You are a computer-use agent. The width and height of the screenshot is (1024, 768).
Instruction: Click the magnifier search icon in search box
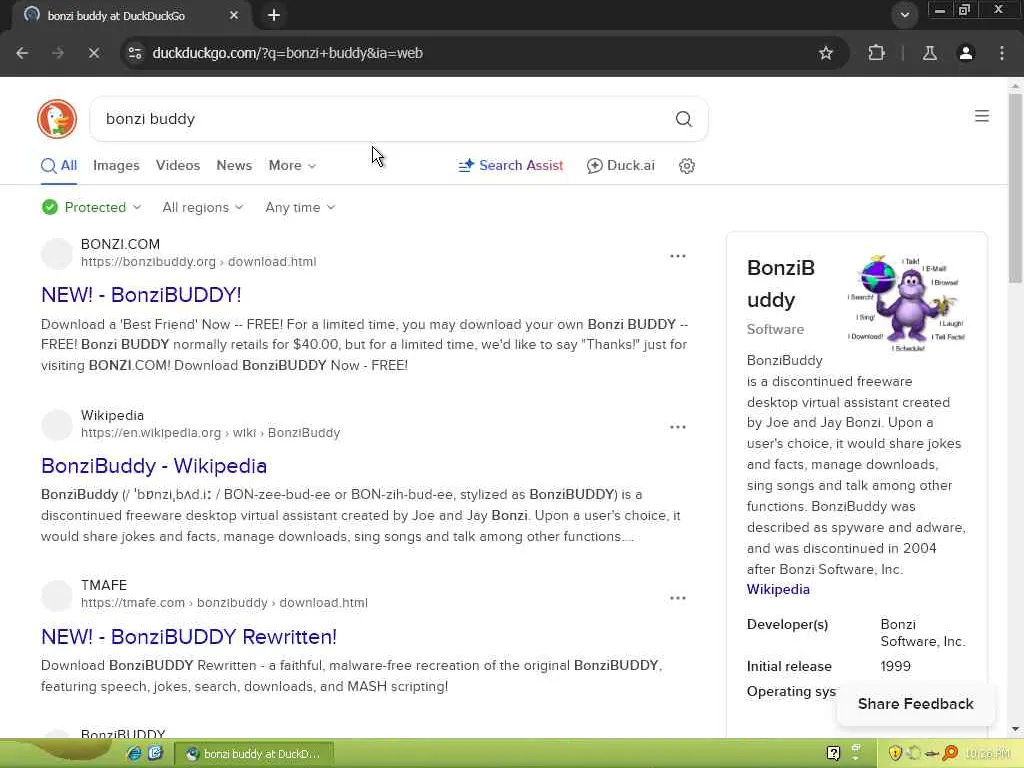683,119
